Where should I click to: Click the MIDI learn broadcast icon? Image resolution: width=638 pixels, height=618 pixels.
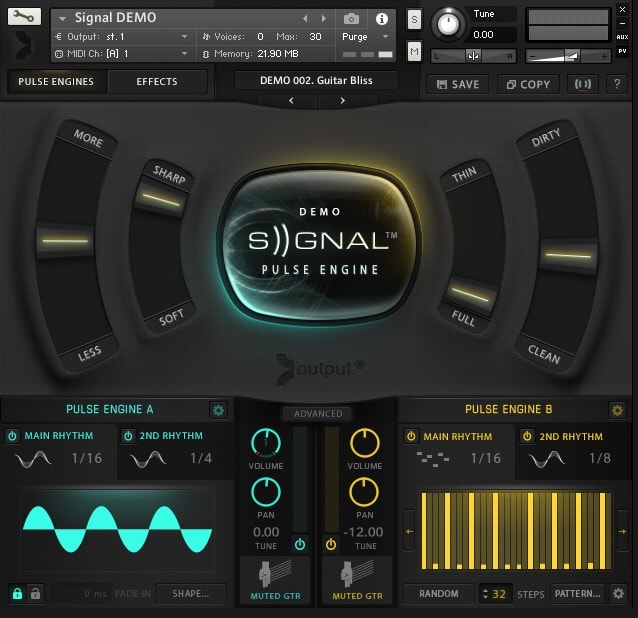point(583,84)
